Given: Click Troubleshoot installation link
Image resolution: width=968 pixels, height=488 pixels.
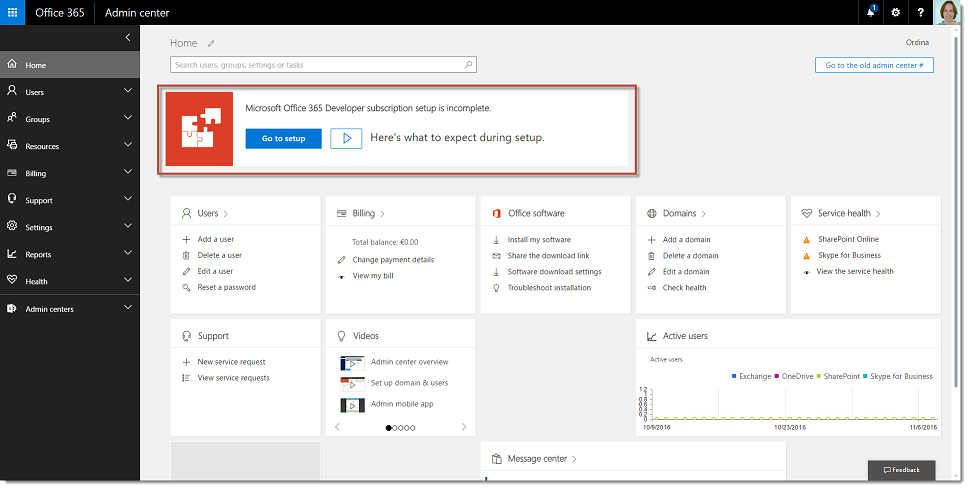Looking at the screenshot, I should [x=549, y=288].
